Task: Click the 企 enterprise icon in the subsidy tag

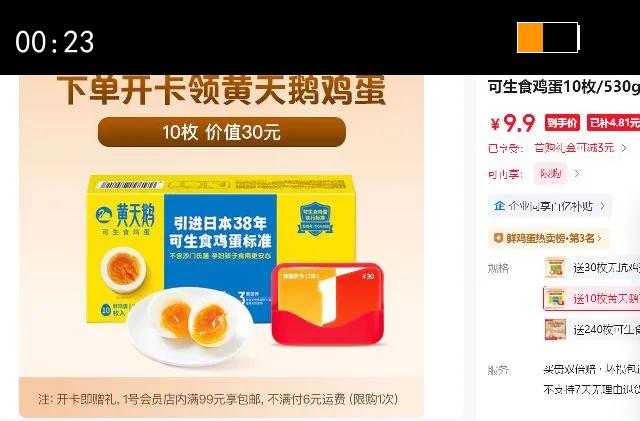Action: point(499,206)
